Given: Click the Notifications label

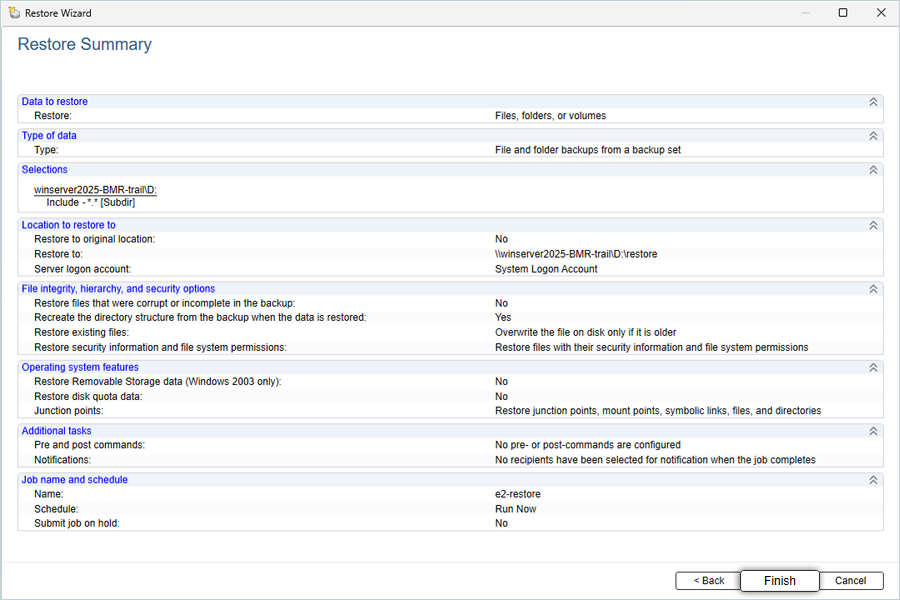Looking at the screenshot, I should [63, 460].
